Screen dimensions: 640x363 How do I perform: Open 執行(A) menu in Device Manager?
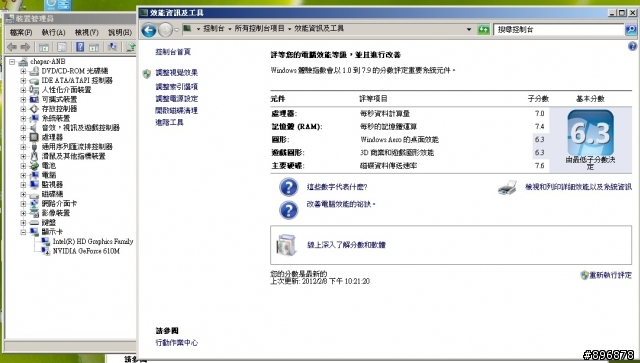[x=53, y=32]
